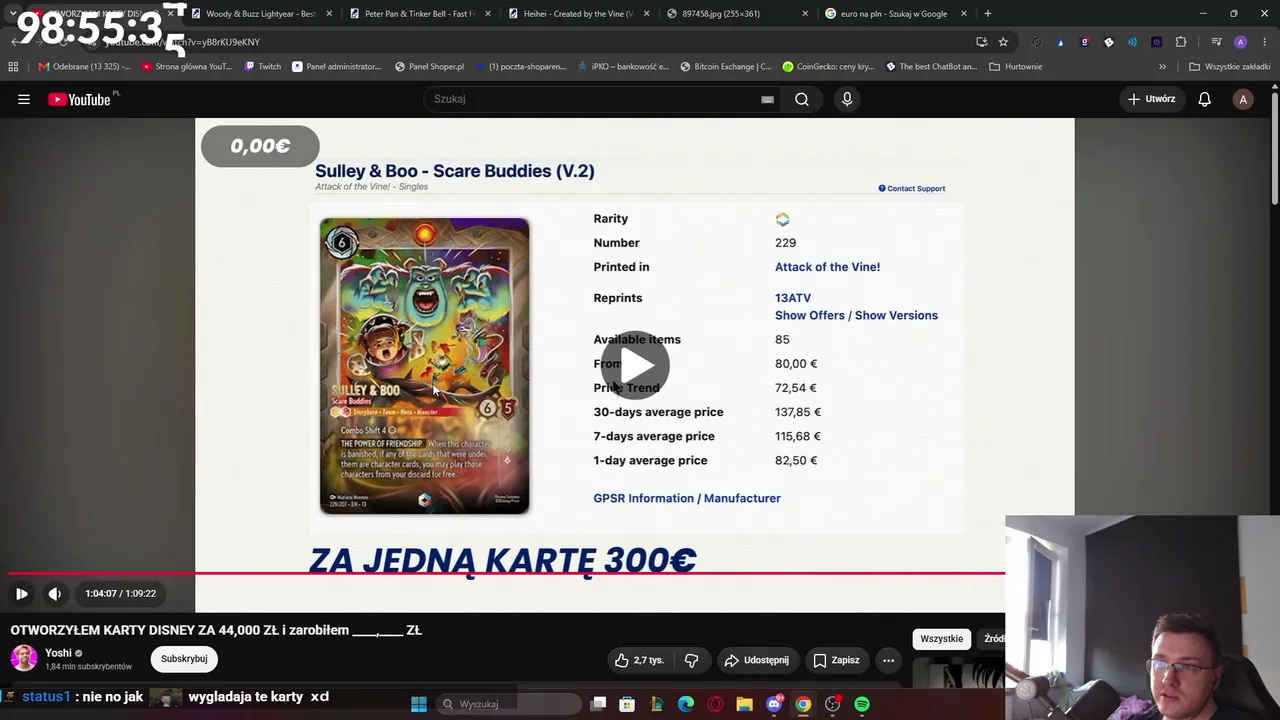Image resolution: width=1280 pixels, height=720 pixels.
Task: Open the Strona główna YouTube bookmark
Action: click(x=187, y=67)
